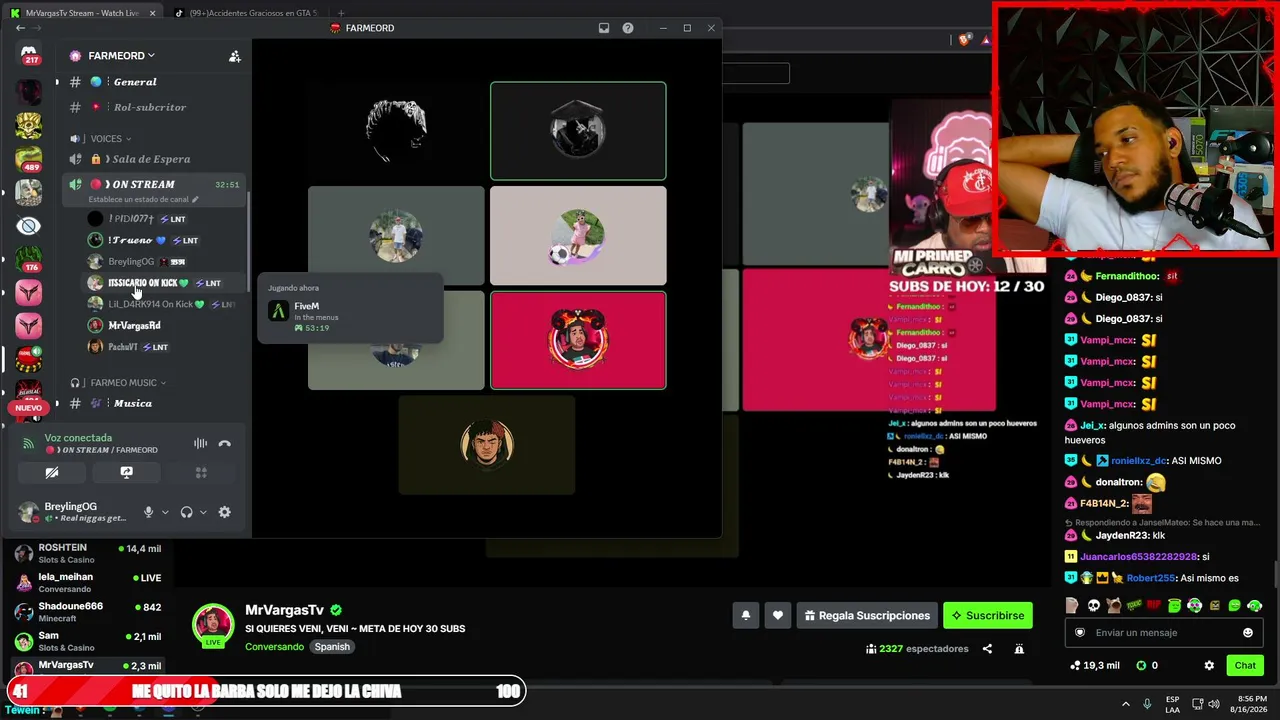Invite people to FARMEORD server icon
Screen dimensions: 1280x720
pyautogui.click(x=235, y=56)
